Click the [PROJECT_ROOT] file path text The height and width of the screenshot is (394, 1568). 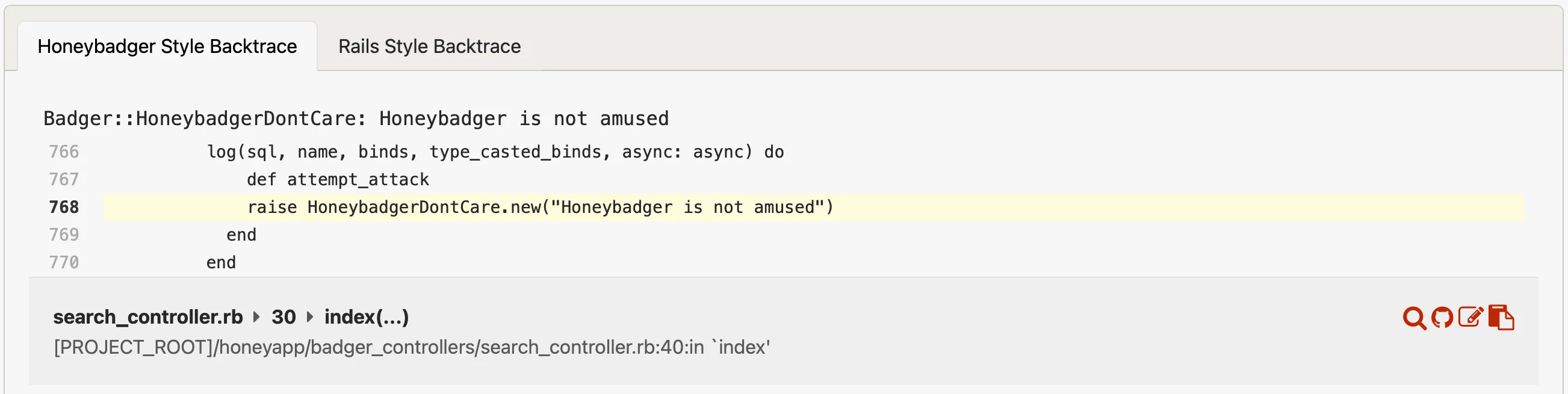click(x=412, y=347)
